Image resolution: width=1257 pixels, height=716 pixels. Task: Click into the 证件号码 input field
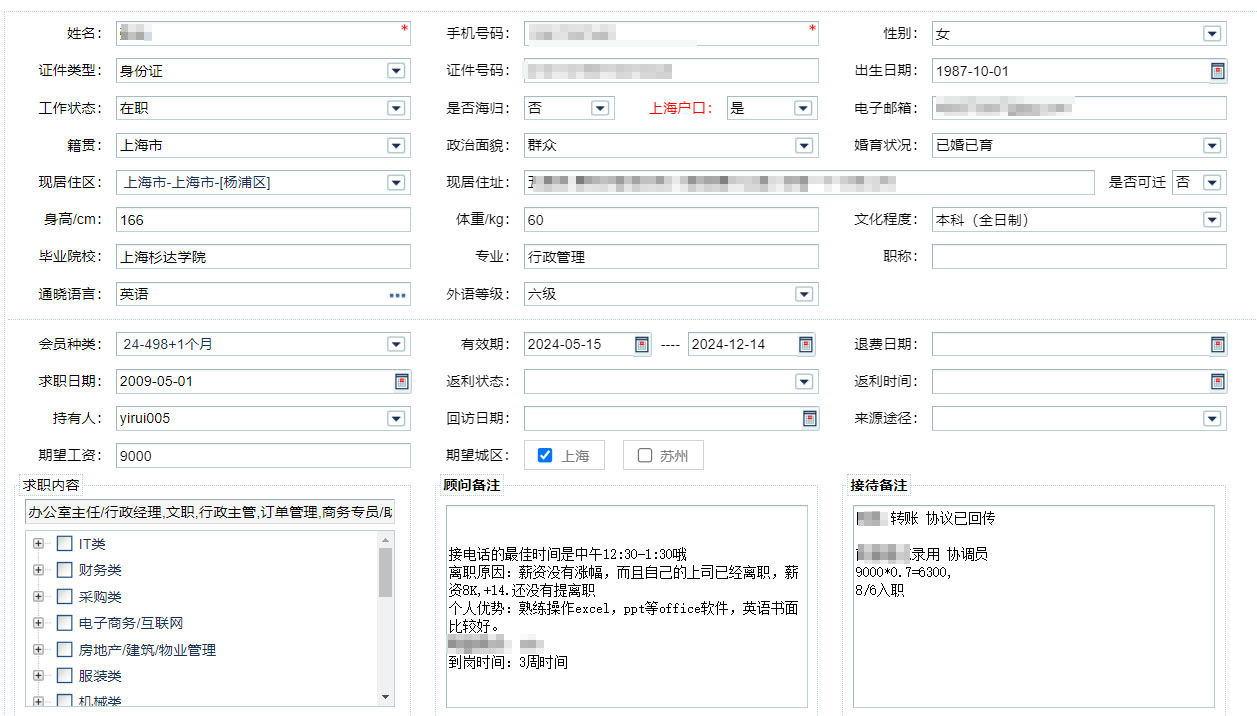tap(671, 71)
